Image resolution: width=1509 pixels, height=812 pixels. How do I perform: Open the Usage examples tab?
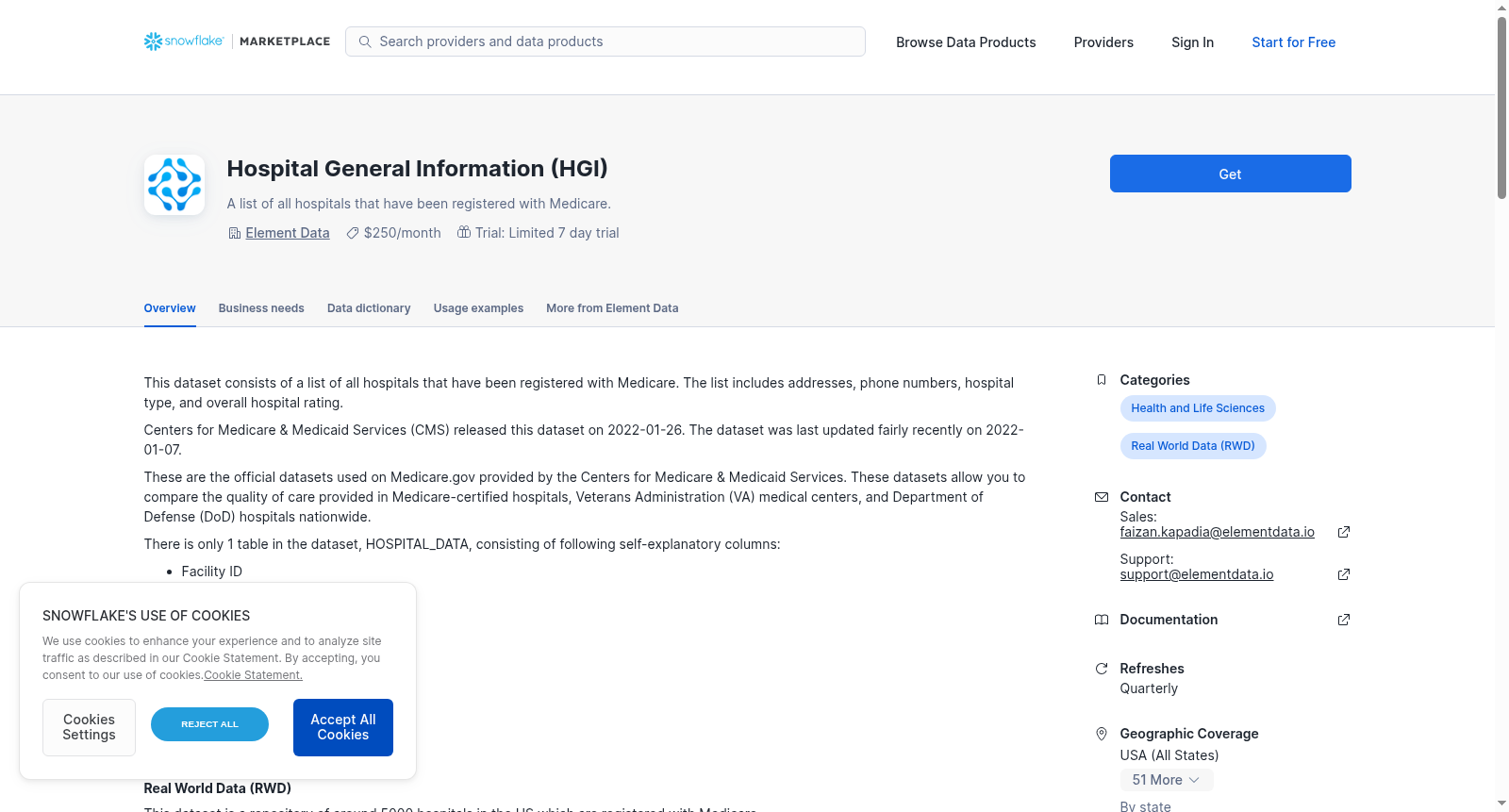478,308
